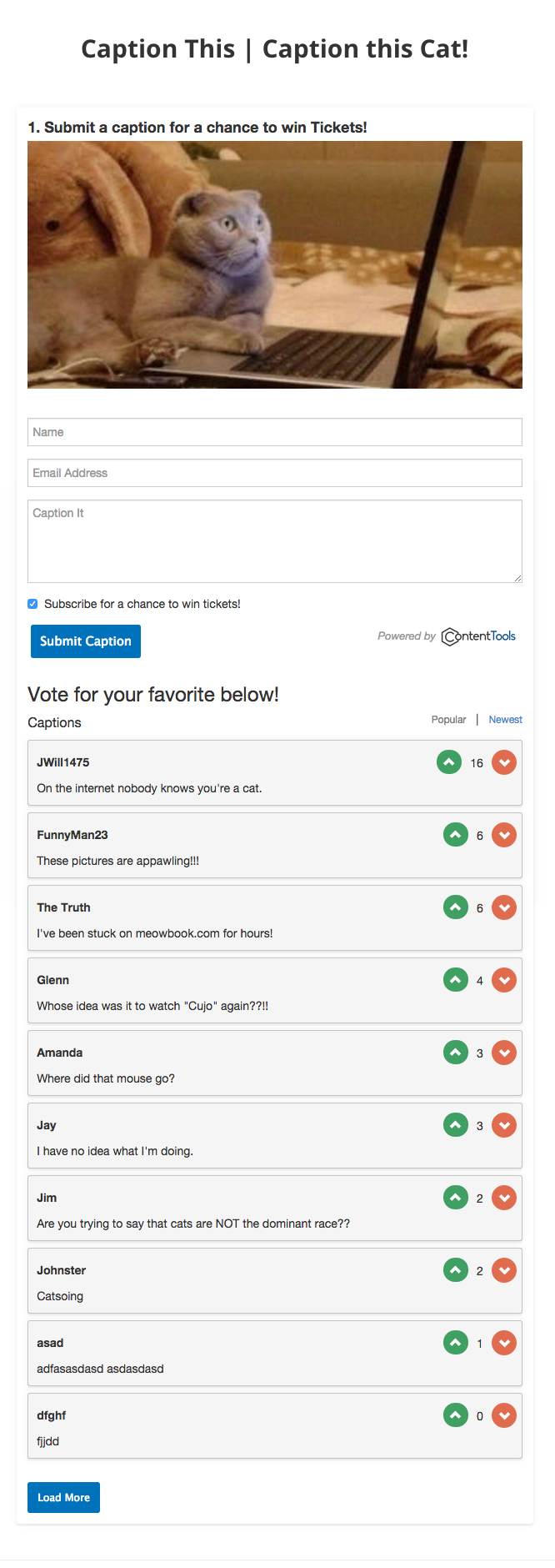Sort captions by Newest
Image resolution: width=555 pixels, height=1568 pixels.
coord(505,720)
